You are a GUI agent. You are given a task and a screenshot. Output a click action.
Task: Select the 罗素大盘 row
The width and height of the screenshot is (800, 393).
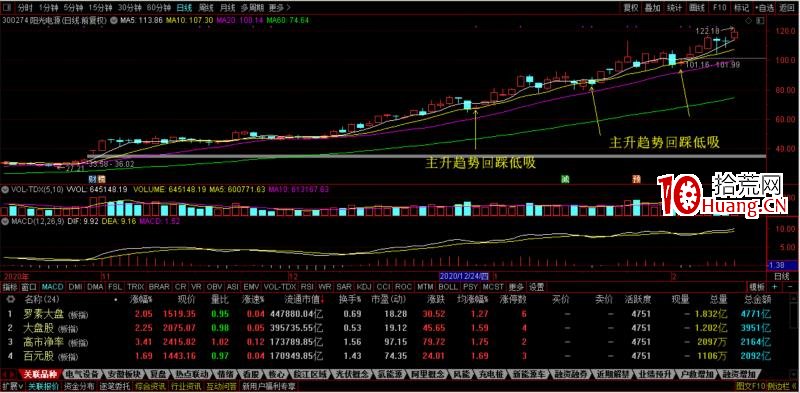click(x=400, y=313)
